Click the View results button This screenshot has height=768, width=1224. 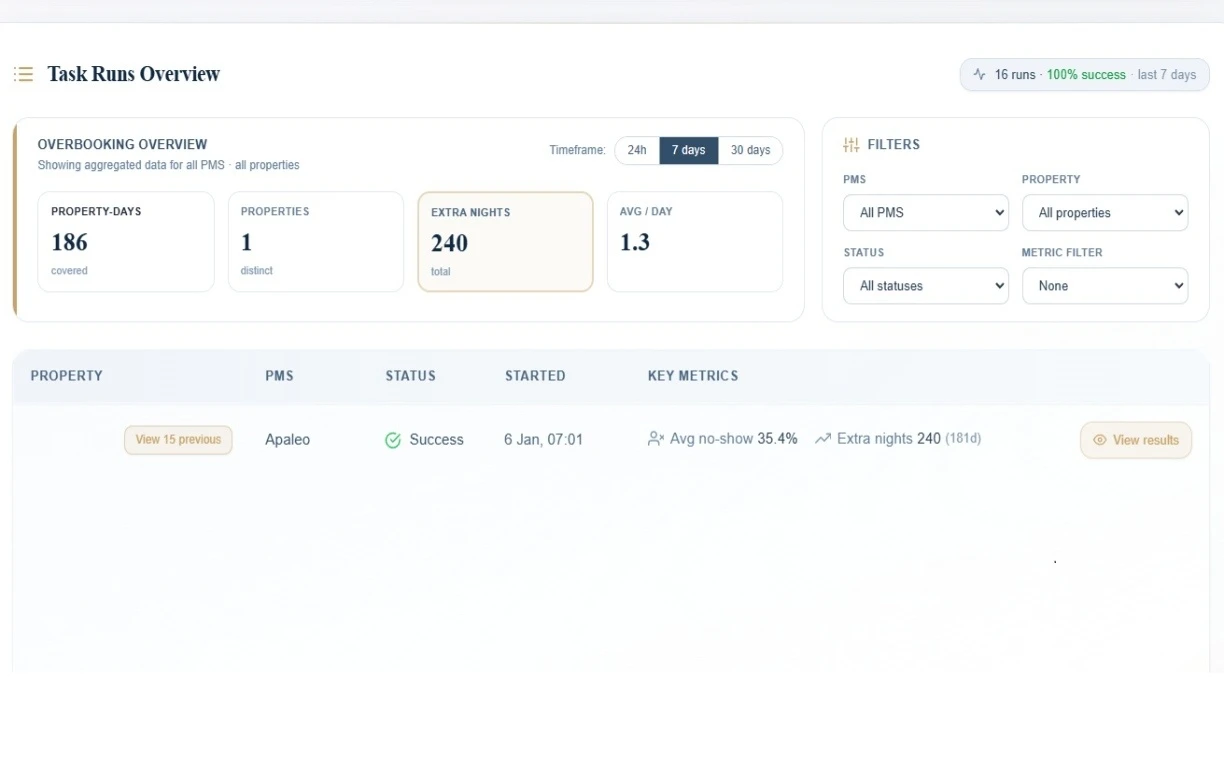[x=1136, y=439]
